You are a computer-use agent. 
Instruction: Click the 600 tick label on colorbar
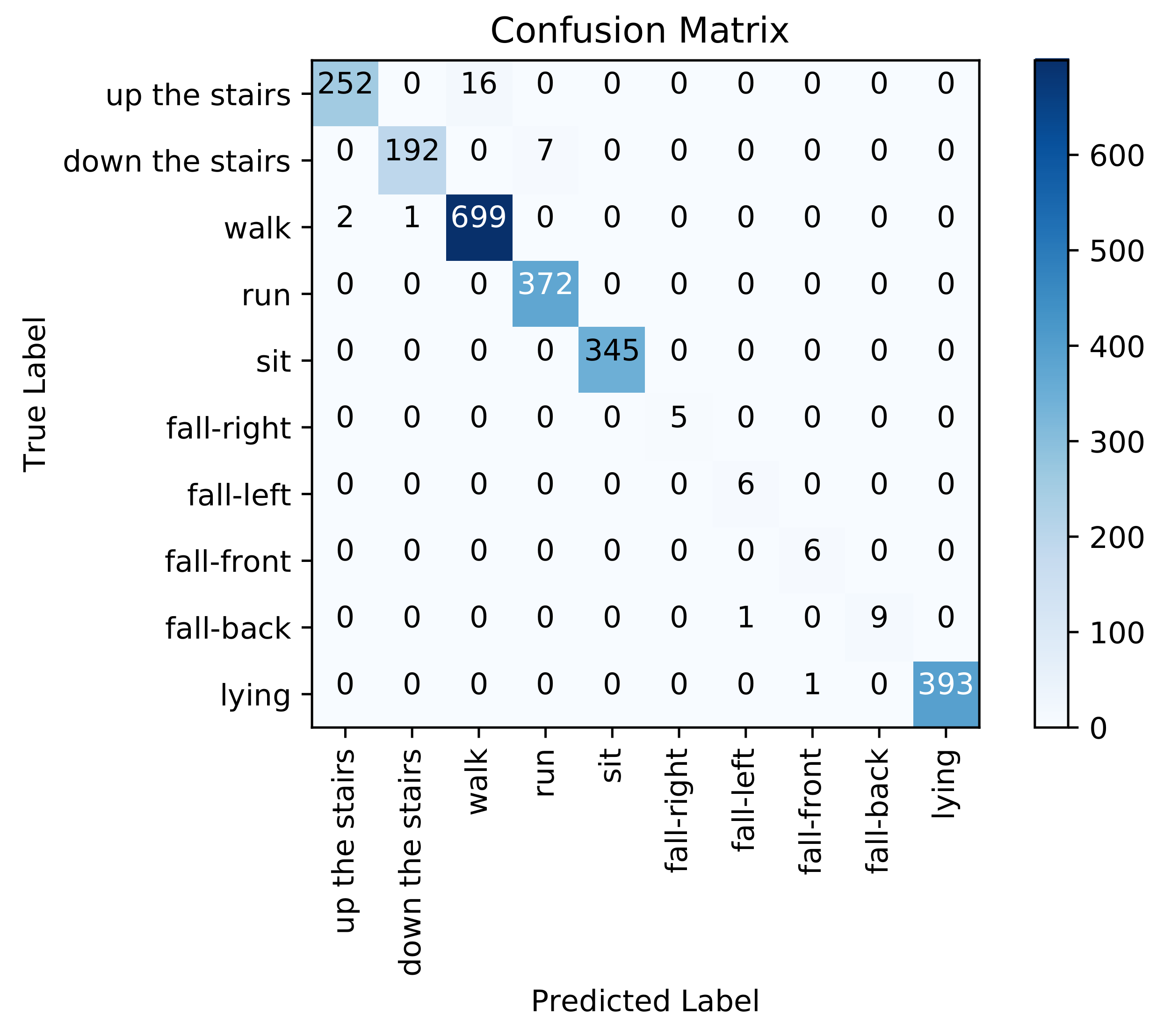click(1117, 156)
